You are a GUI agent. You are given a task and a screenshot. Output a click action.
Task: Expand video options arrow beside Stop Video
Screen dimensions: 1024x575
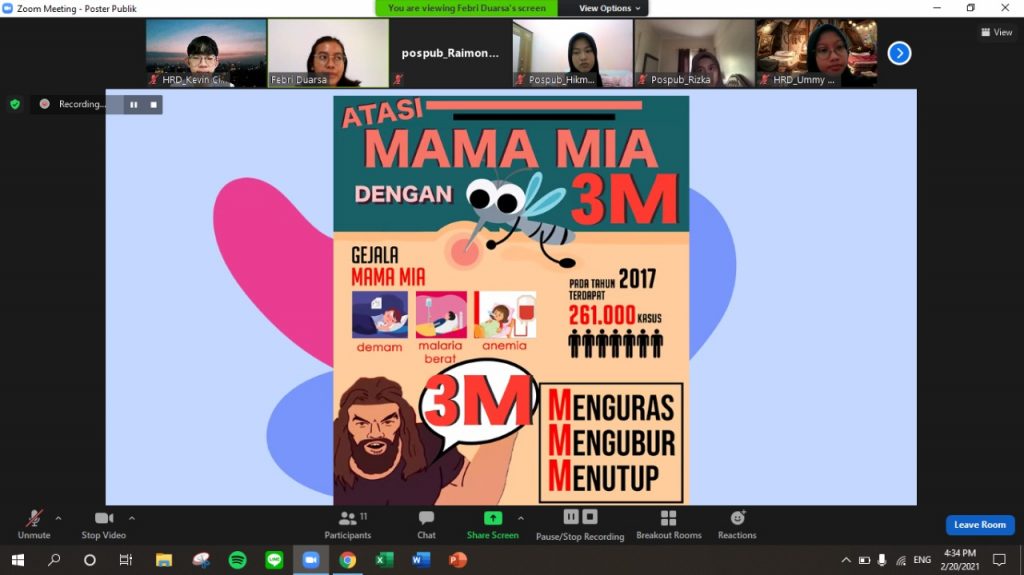[132, 518]
